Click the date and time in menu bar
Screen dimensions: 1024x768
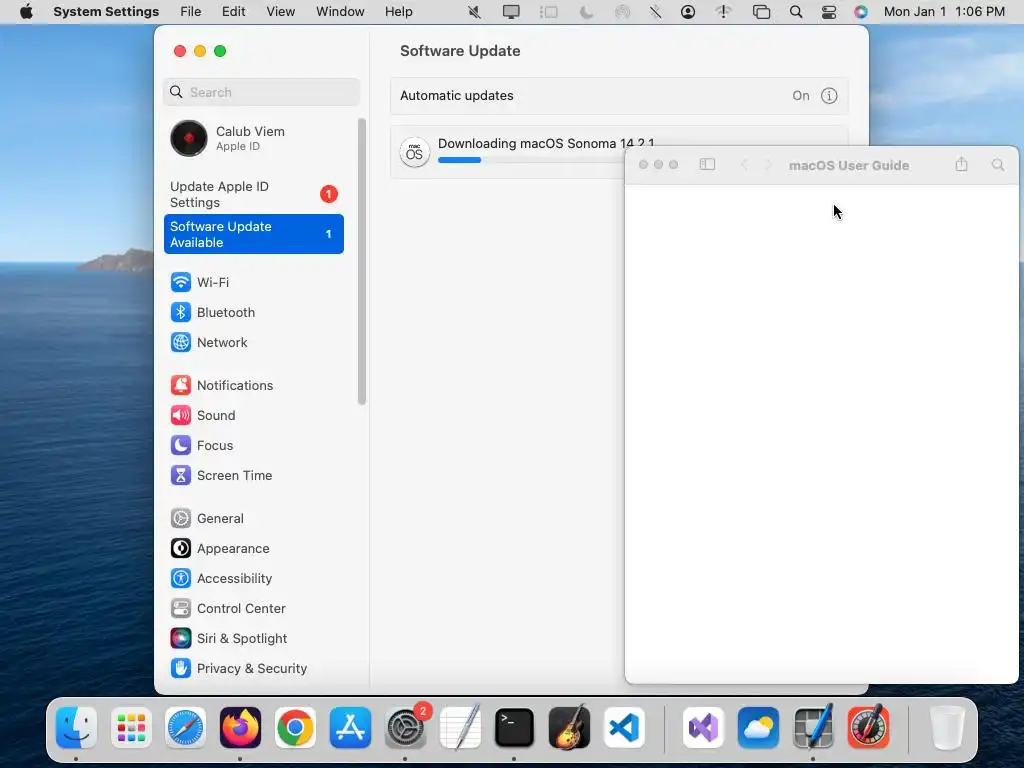point(944,12)
